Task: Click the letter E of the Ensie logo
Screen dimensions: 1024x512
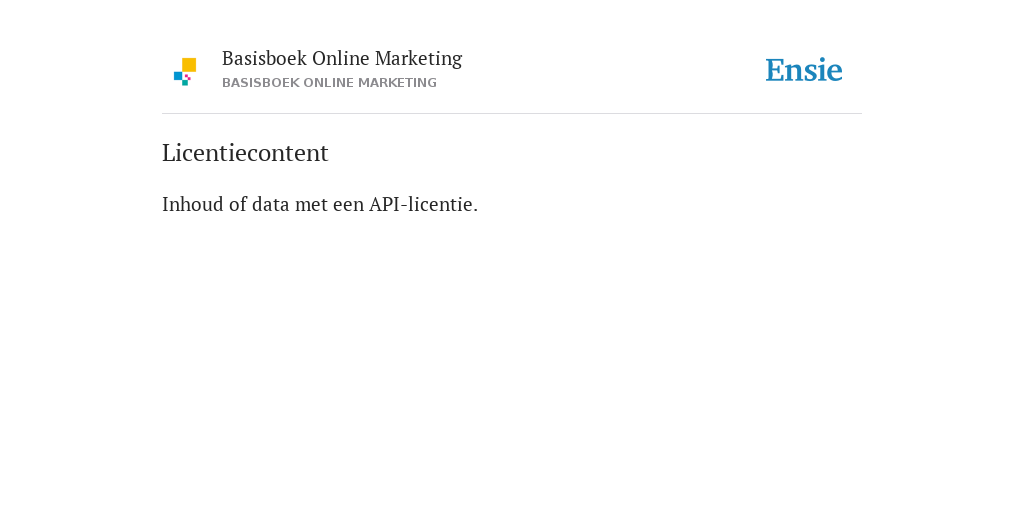Action: click(775, 71)
